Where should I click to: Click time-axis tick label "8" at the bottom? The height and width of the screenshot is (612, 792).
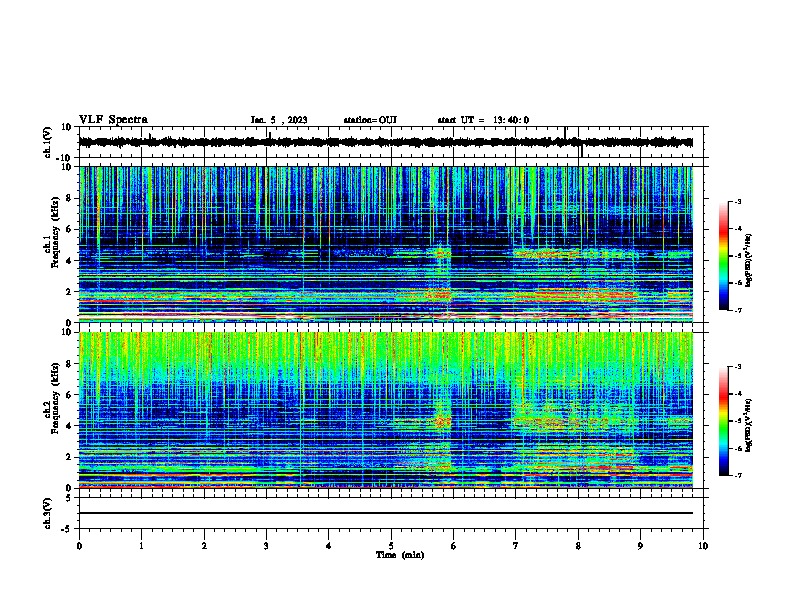point(578,546)
